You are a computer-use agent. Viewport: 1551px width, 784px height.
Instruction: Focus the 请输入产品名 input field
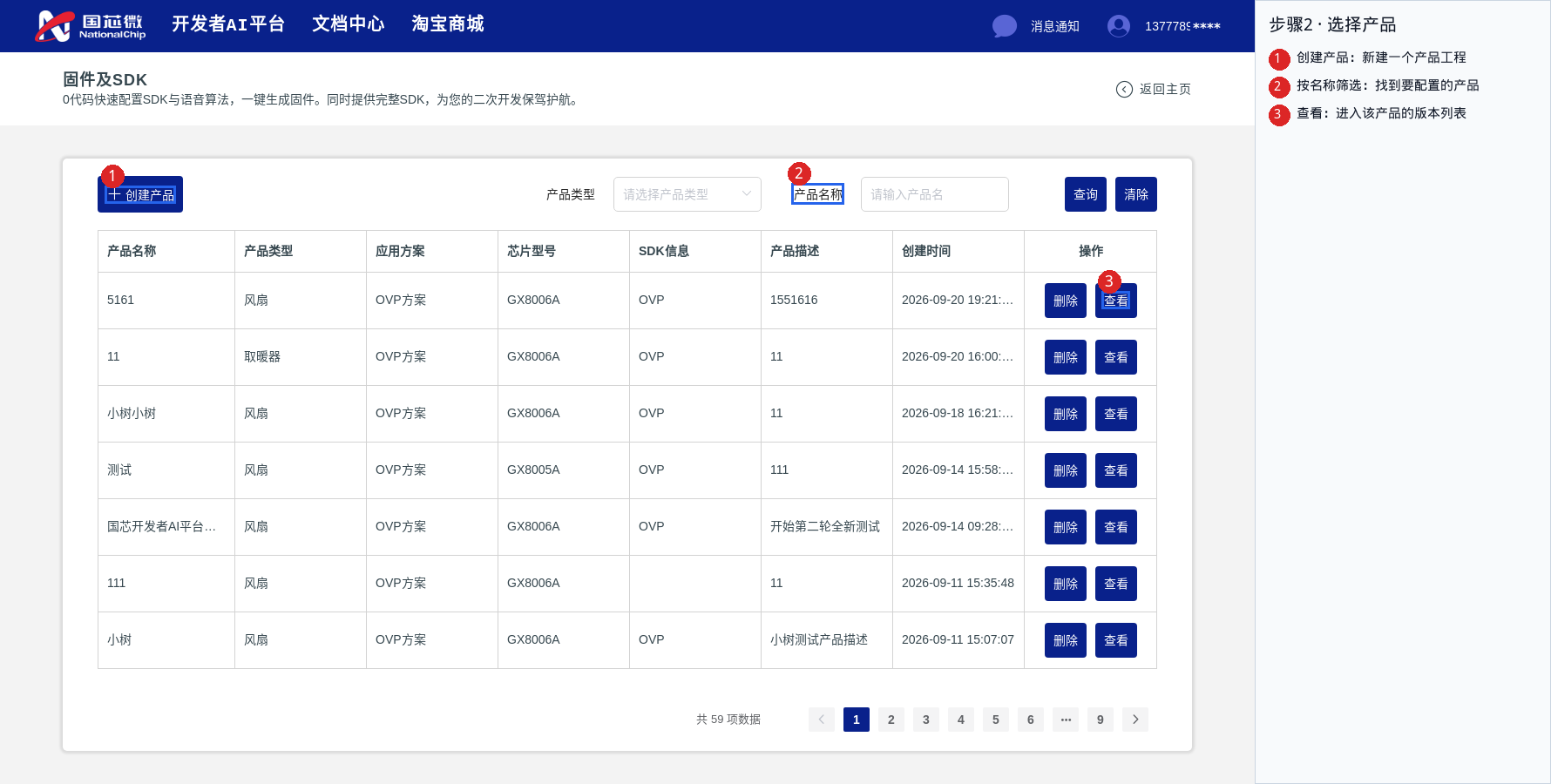(935, 194)
